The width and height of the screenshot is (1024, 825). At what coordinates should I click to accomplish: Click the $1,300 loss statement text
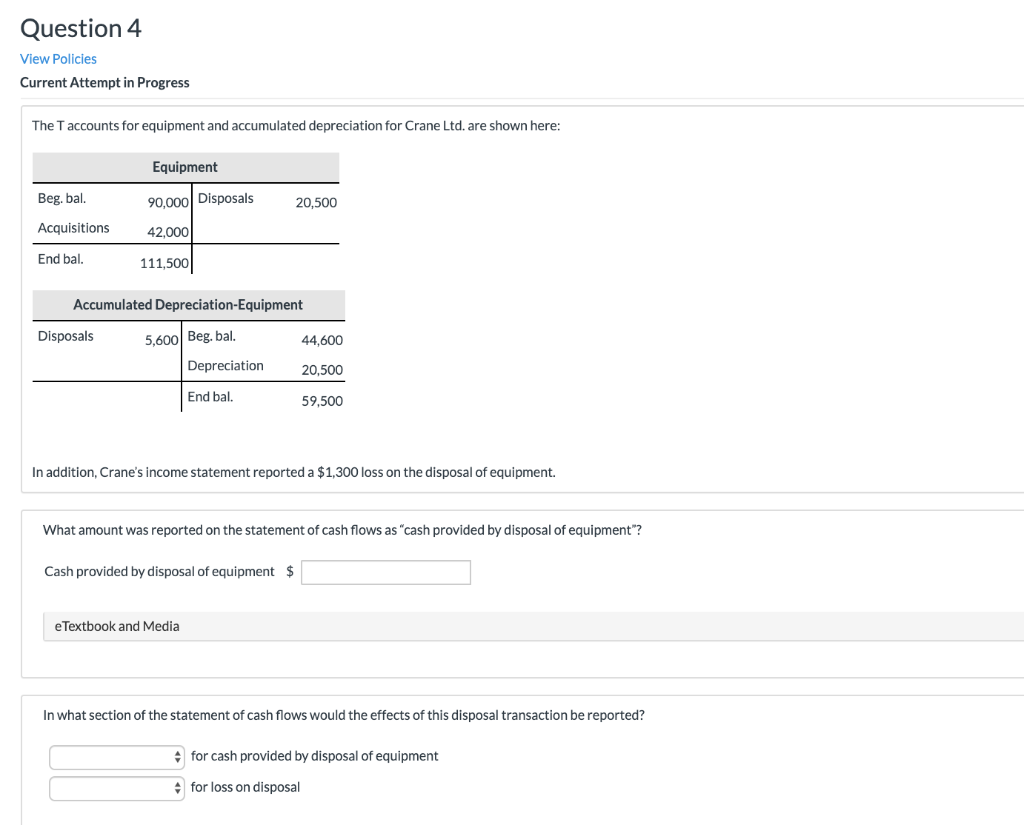pos(294,472)
